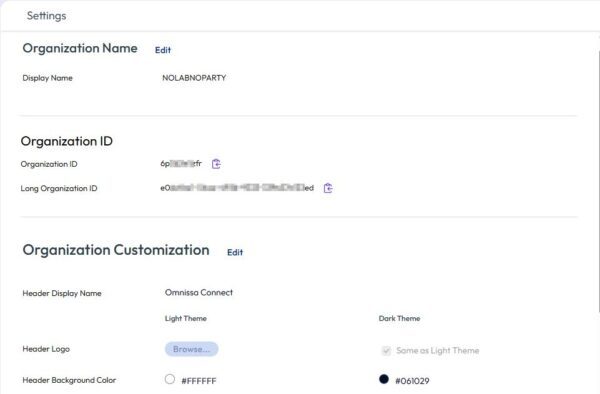This screenshot has width=600, height=394.
Task: Edit the Organization Customization section
Action: [235, 252]
